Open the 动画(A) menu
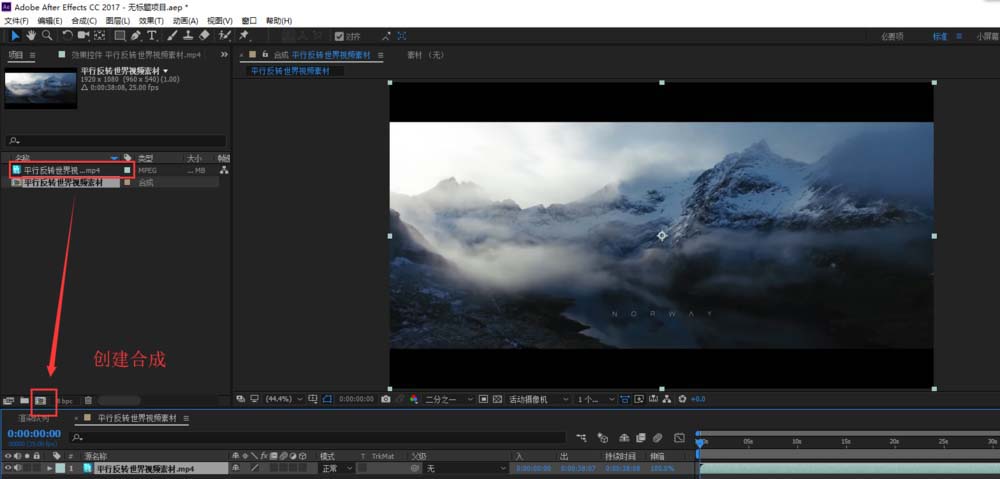Screen dimensions: 1000x479 click(x=186, y=21)
